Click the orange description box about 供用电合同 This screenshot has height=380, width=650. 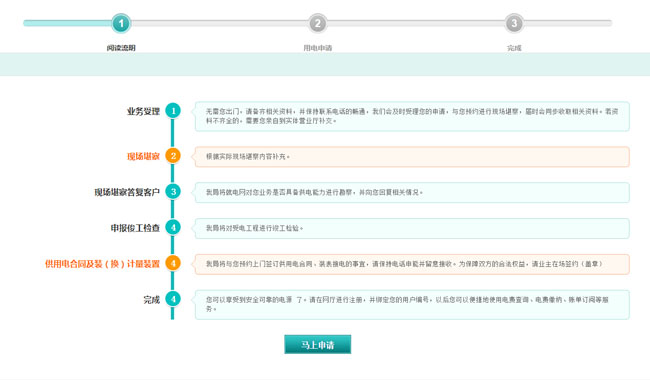pos(412,264)
